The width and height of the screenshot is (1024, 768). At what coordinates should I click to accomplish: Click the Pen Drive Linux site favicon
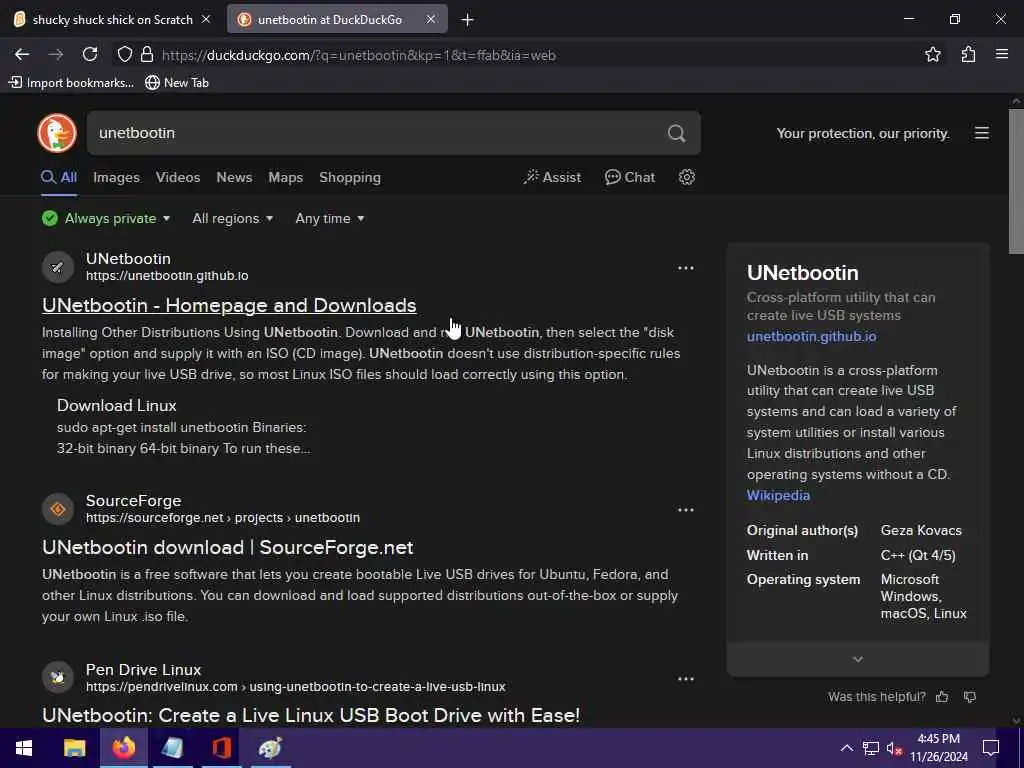pos(57,677)
